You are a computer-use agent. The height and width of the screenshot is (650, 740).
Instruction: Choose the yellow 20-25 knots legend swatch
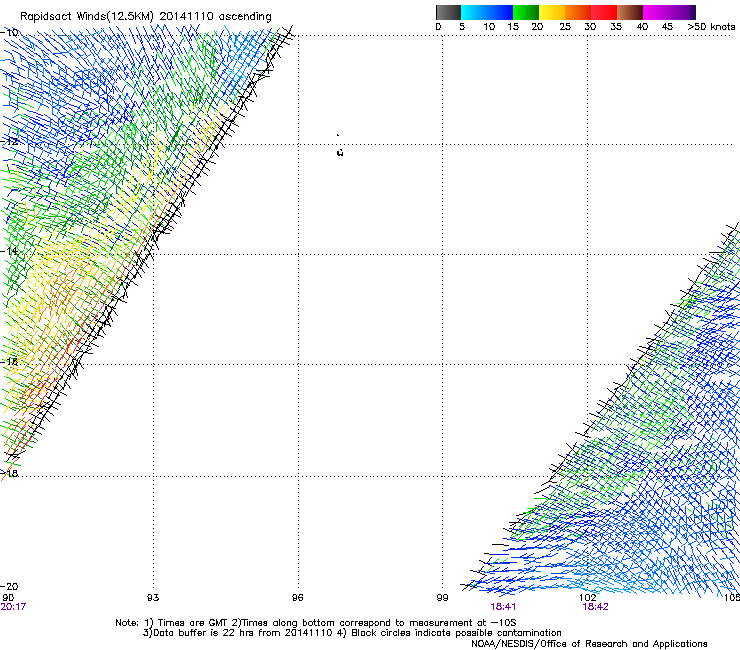click(x=552, y=12)
